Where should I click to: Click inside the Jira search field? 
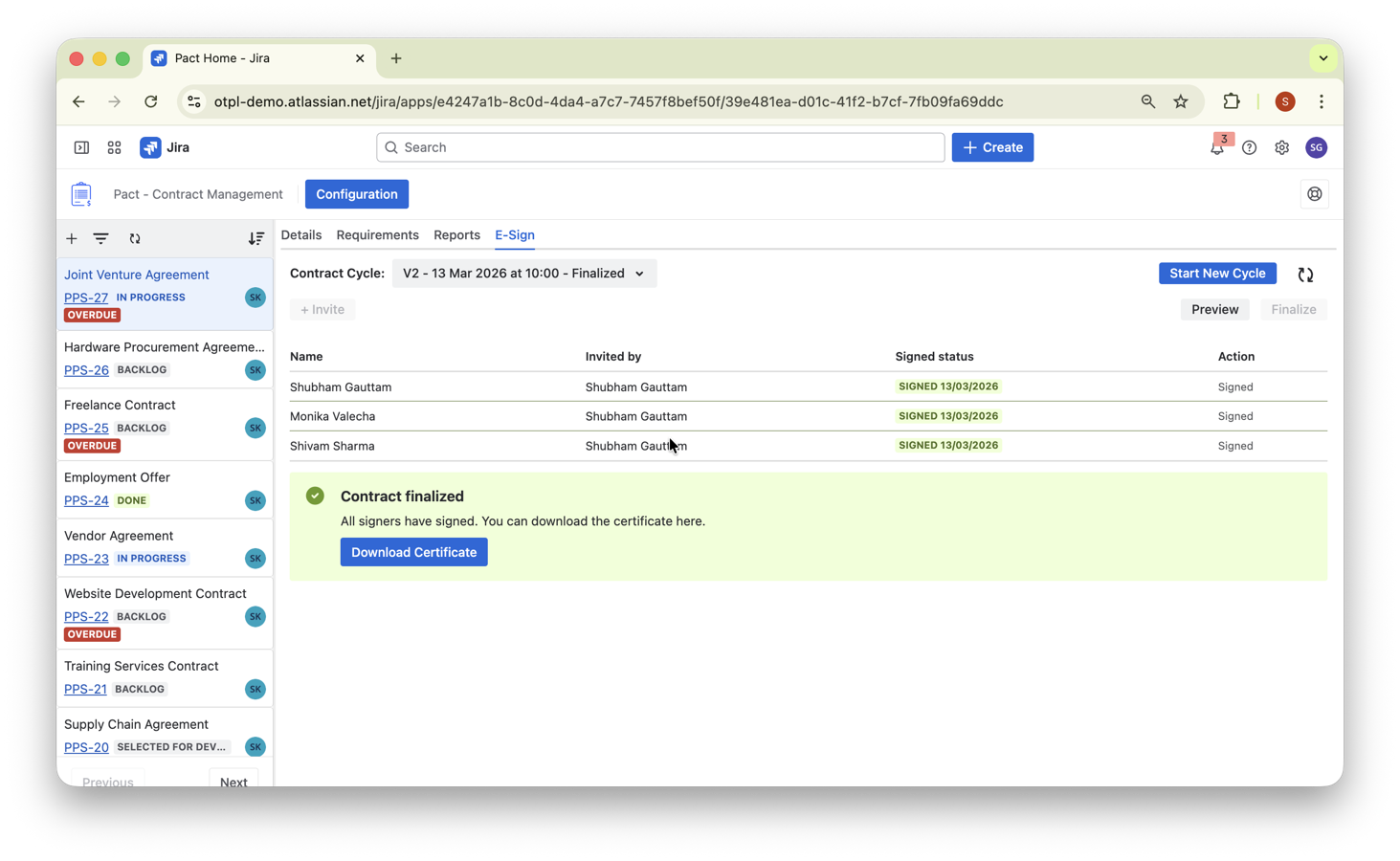tap(660, 147)
